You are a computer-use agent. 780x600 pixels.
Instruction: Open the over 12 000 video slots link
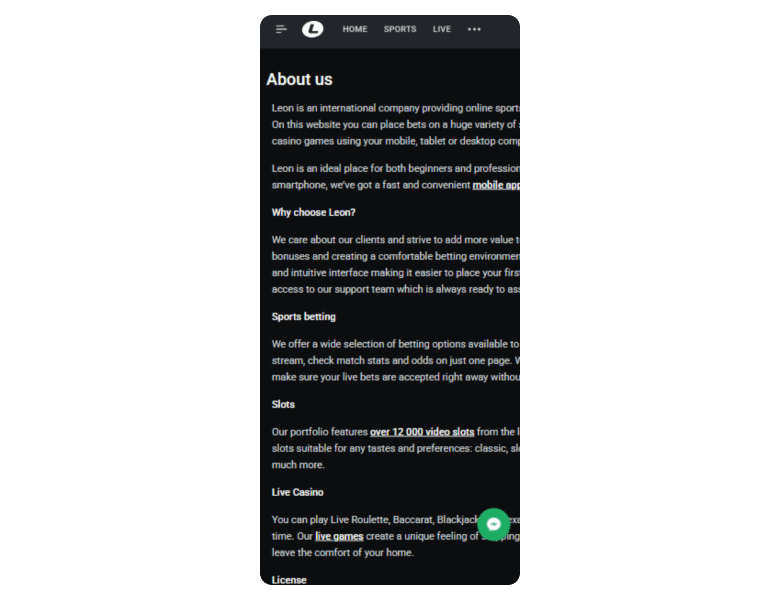(422, 432)
